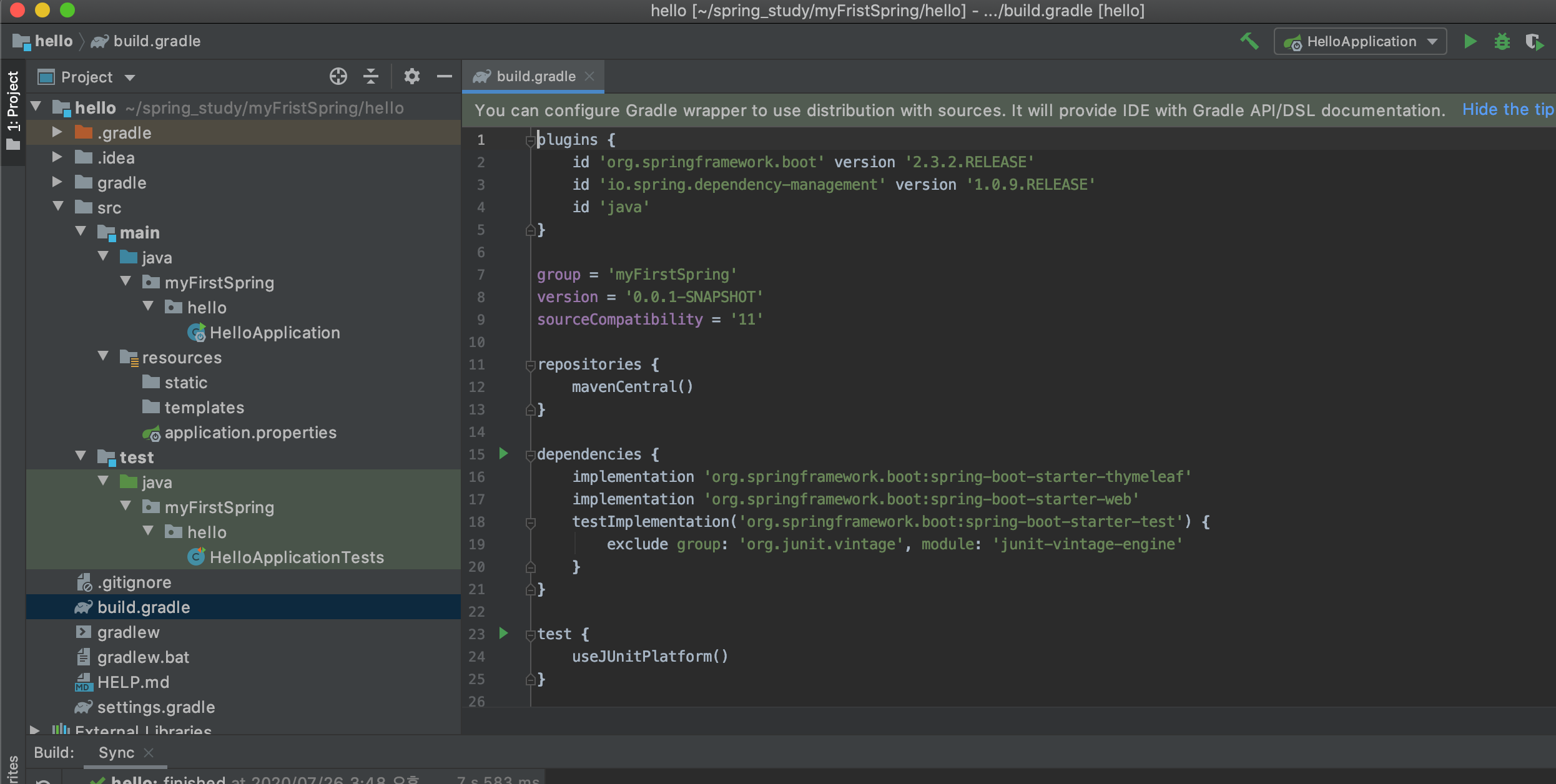Hide the Project panel with minus icon
The height and width of the screenshot is (784, 1556).
click(x=445, y=77)
